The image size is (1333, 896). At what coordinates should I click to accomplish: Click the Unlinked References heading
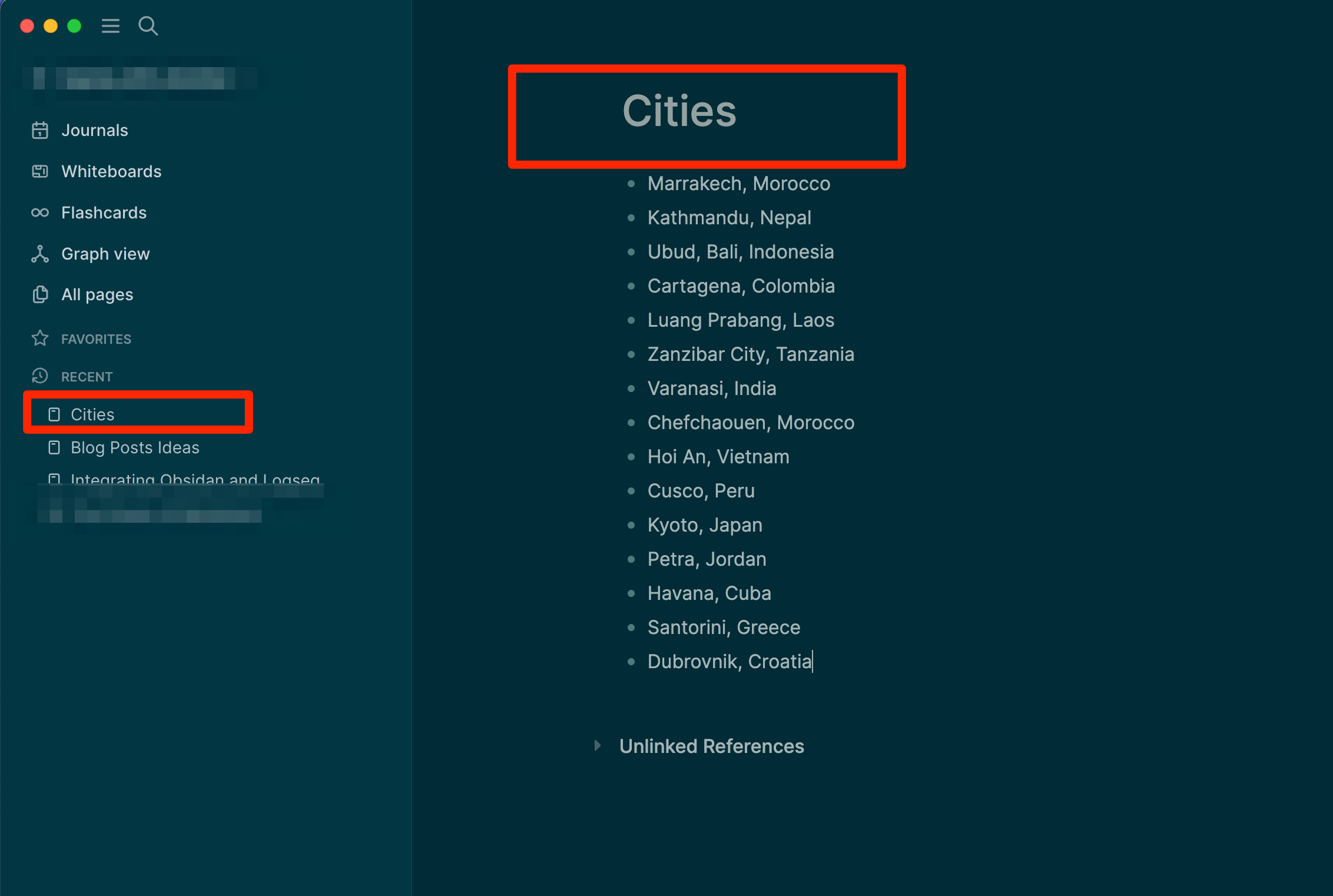tap(711, 746)
